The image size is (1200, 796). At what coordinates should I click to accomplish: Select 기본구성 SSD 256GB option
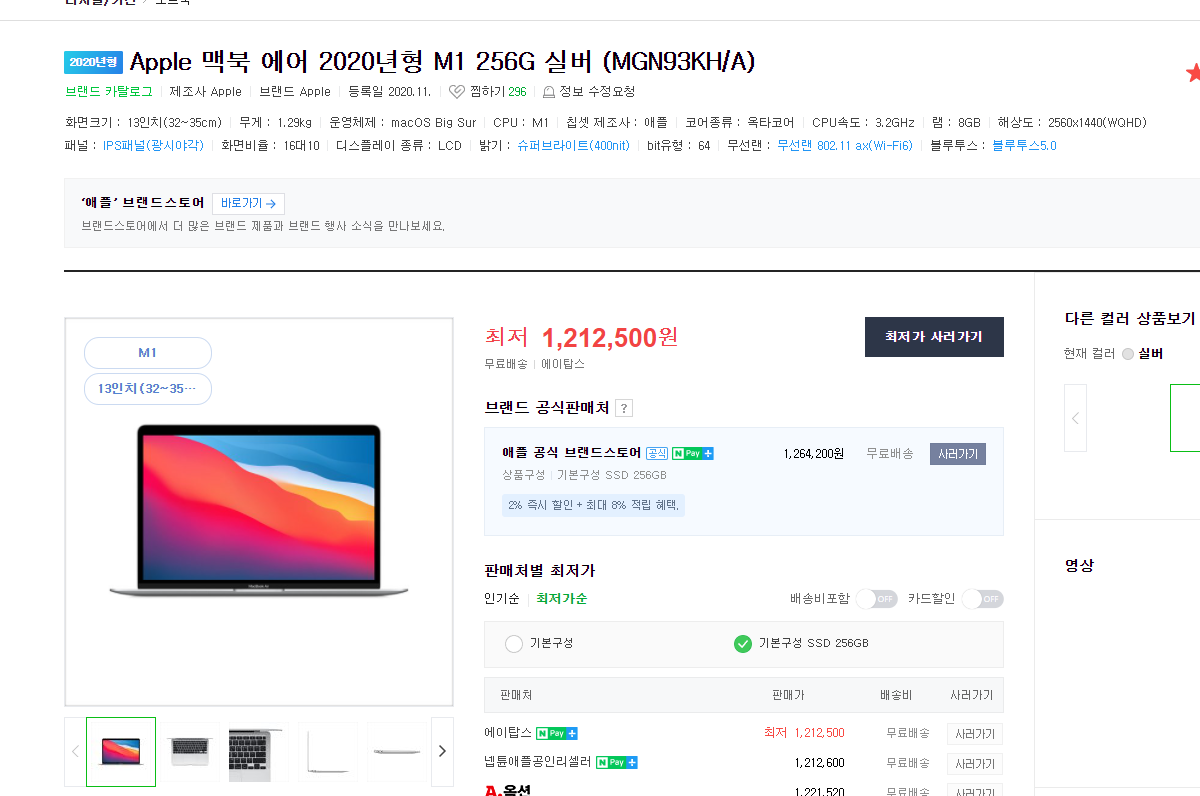[742, 644]
